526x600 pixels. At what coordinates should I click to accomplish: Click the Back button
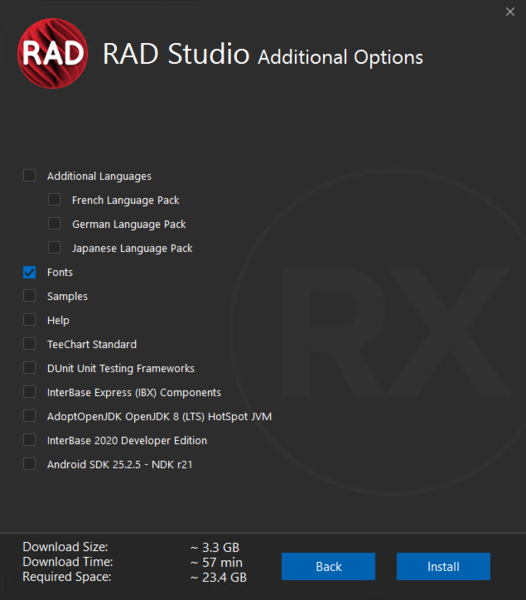328,566
